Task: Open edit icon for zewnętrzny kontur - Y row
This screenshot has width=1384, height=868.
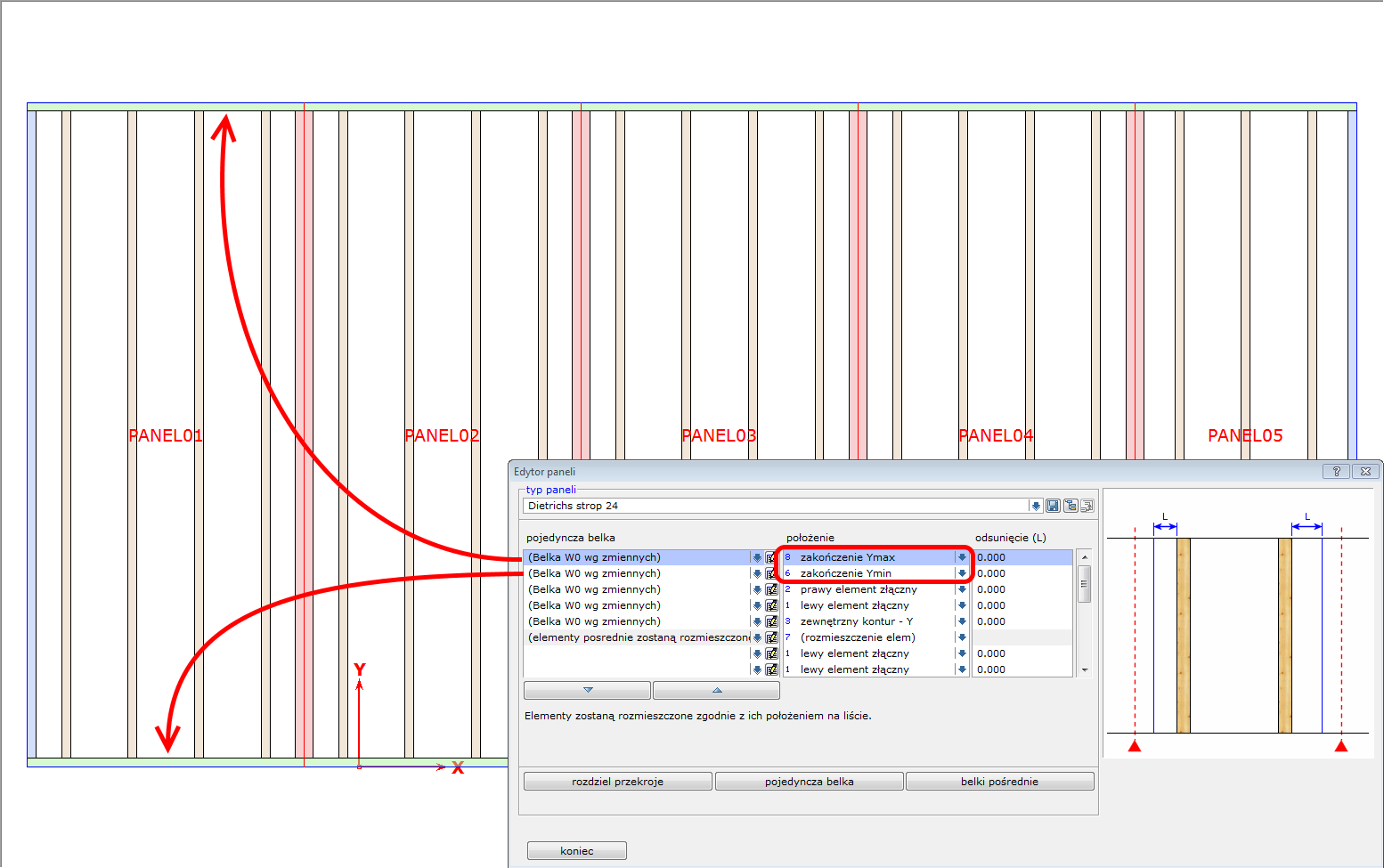Action: click(771, 622)
